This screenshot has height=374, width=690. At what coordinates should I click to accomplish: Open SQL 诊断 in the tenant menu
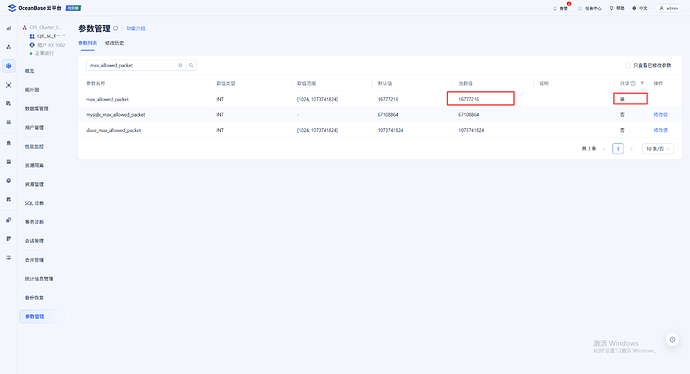pos(34,203)
